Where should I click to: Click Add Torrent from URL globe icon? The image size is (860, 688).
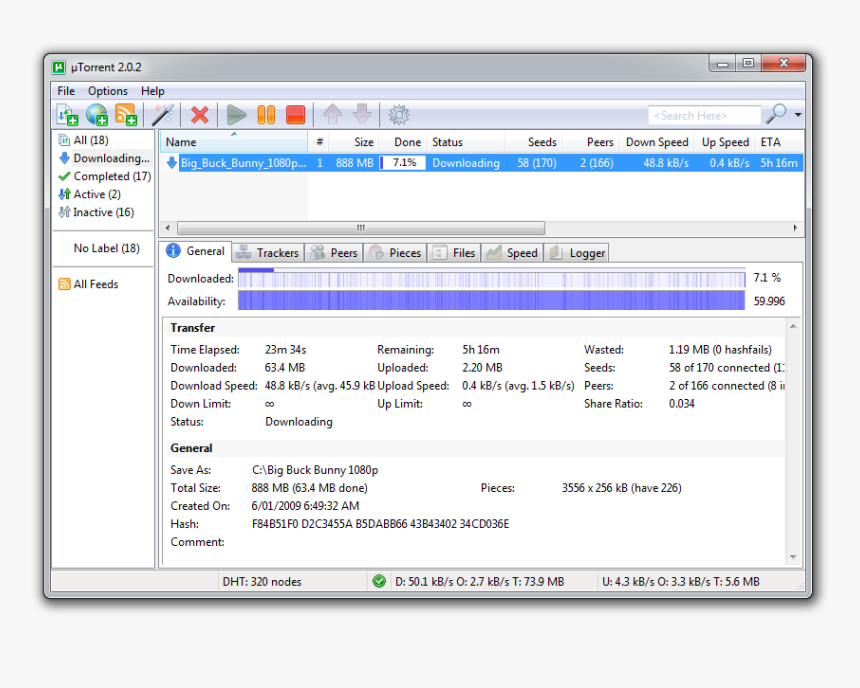coord(97,115)
